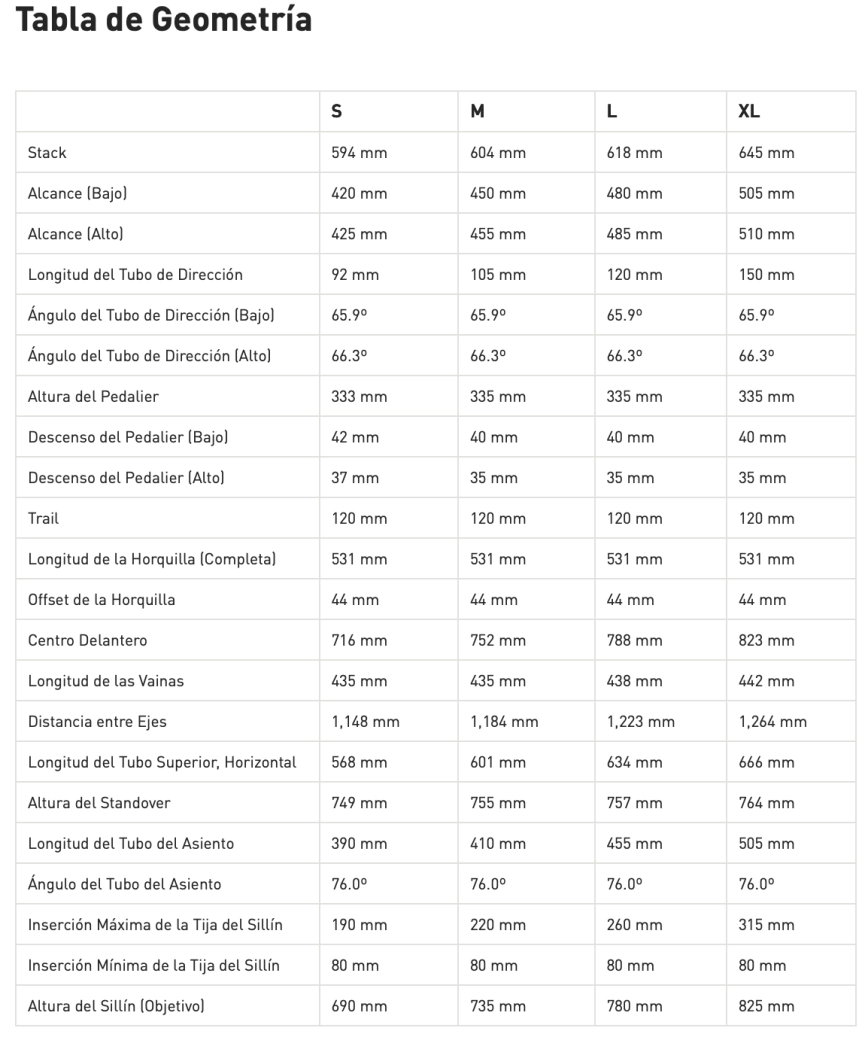Click 'Longitud del Tubo de Dirección' label

click(x=135, y=275)
